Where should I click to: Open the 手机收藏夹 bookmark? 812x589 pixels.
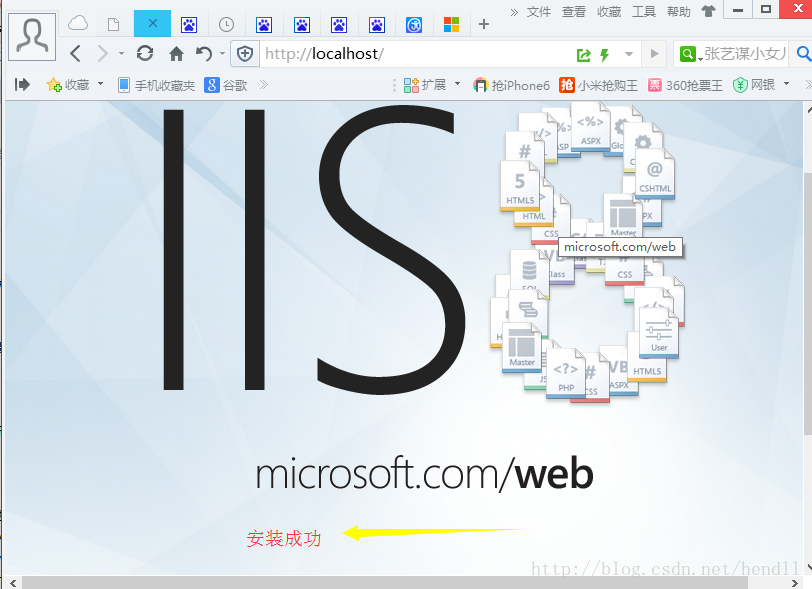point(156,85)
